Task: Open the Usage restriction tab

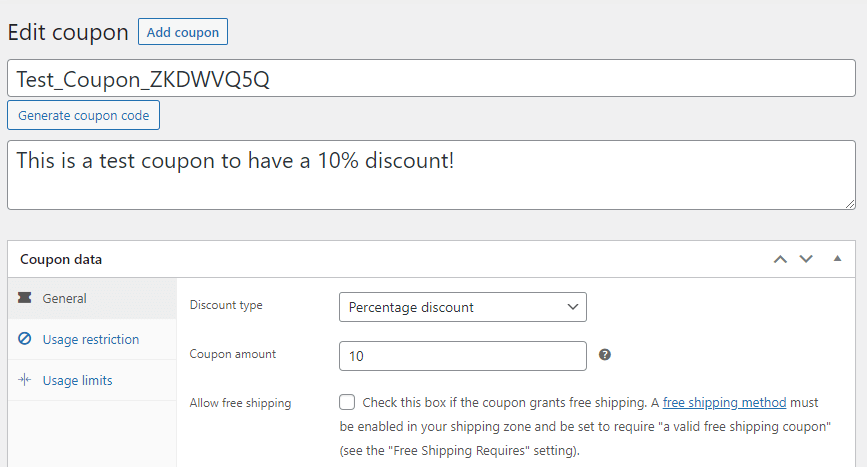Action: click(91, 339)
